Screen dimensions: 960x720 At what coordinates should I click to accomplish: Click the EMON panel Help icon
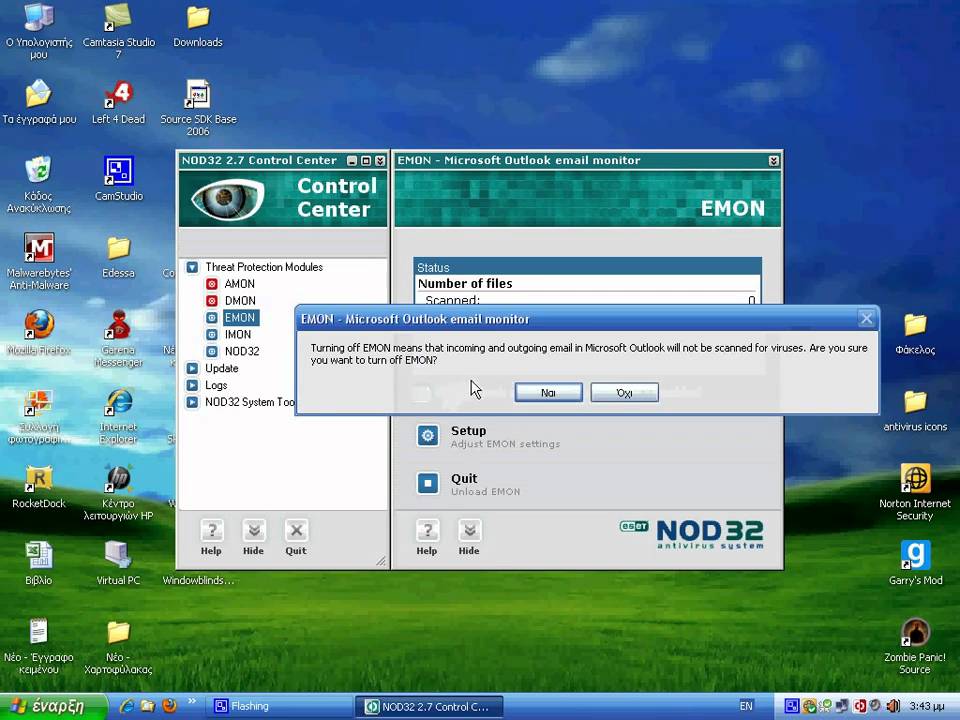coord(427,532)
